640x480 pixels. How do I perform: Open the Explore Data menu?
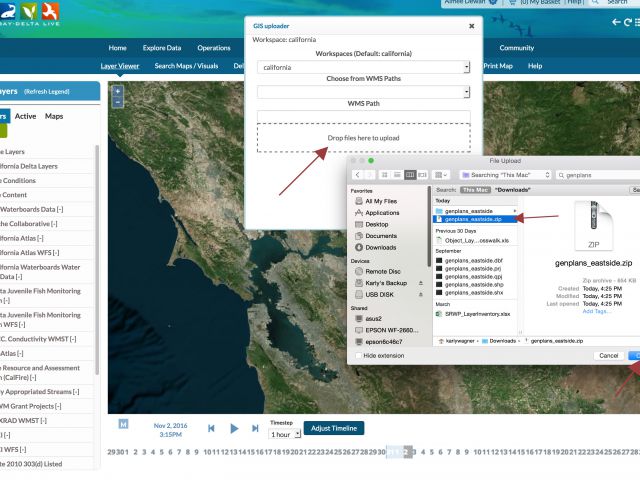[162, 48]
